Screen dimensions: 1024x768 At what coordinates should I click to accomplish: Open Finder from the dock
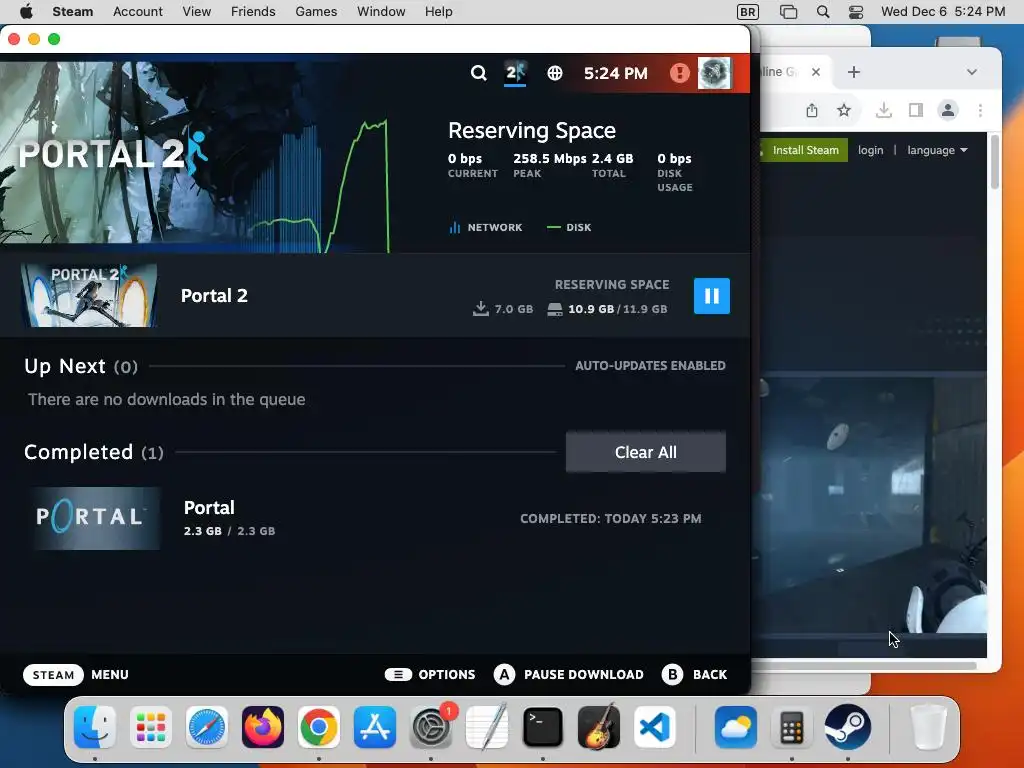(95, 727)
